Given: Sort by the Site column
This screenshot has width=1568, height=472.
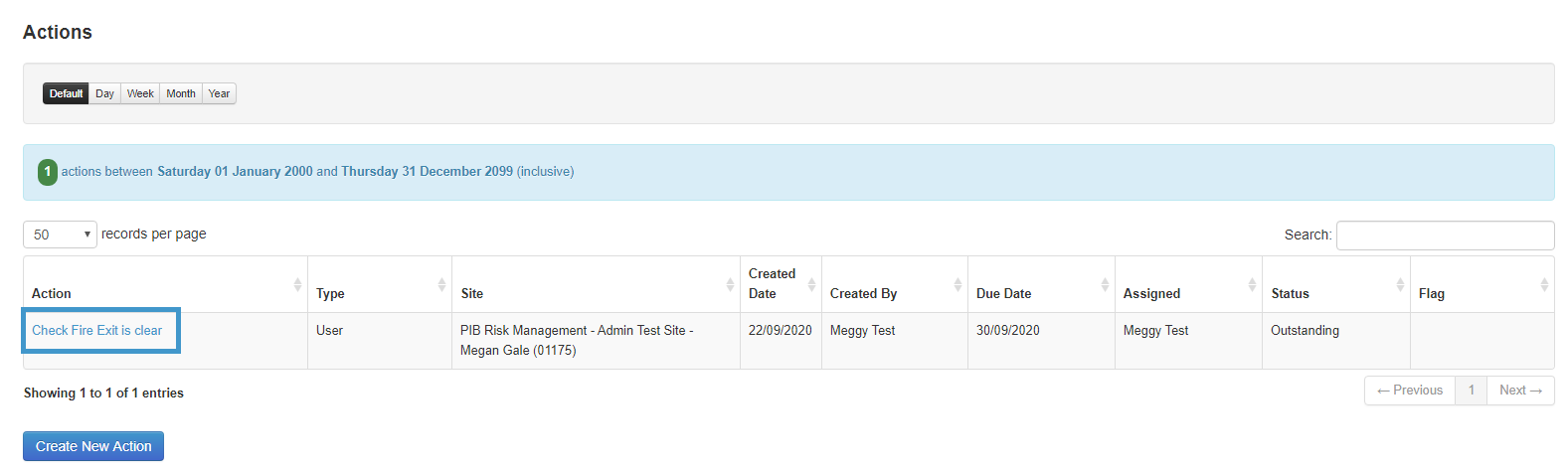Looking at the screenshot, I should (x=596, y=284).
